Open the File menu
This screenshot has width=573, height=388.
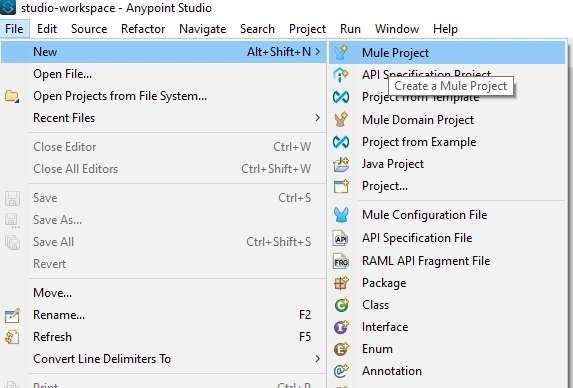tap(14, 29)
